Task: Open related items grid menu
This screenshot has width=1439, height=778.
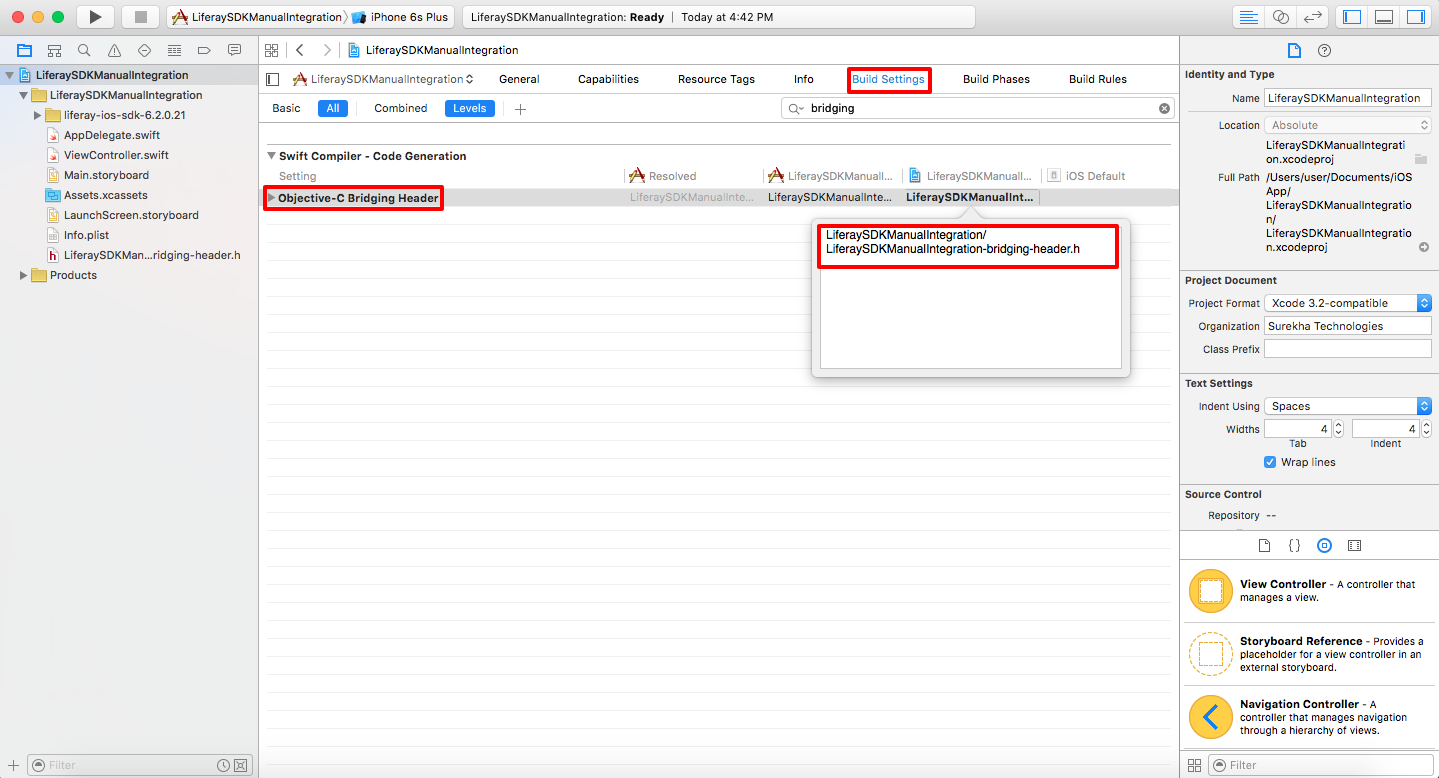Action: 271,50
